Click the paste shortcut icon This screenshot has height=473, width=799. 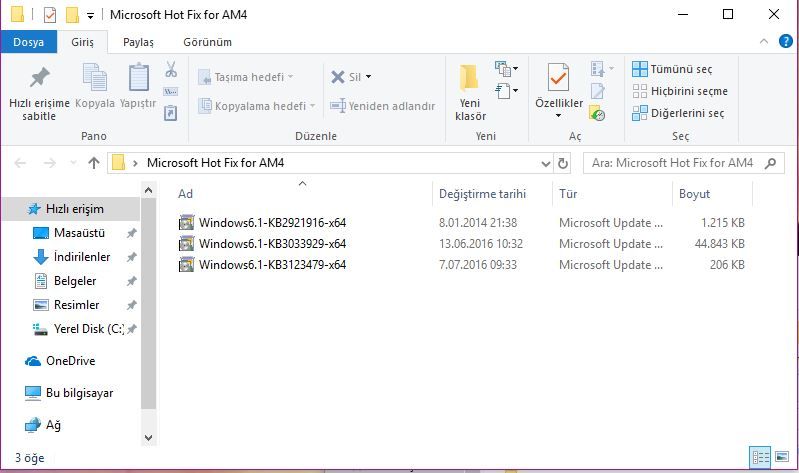pyautogui.click(x=170, y=113)
